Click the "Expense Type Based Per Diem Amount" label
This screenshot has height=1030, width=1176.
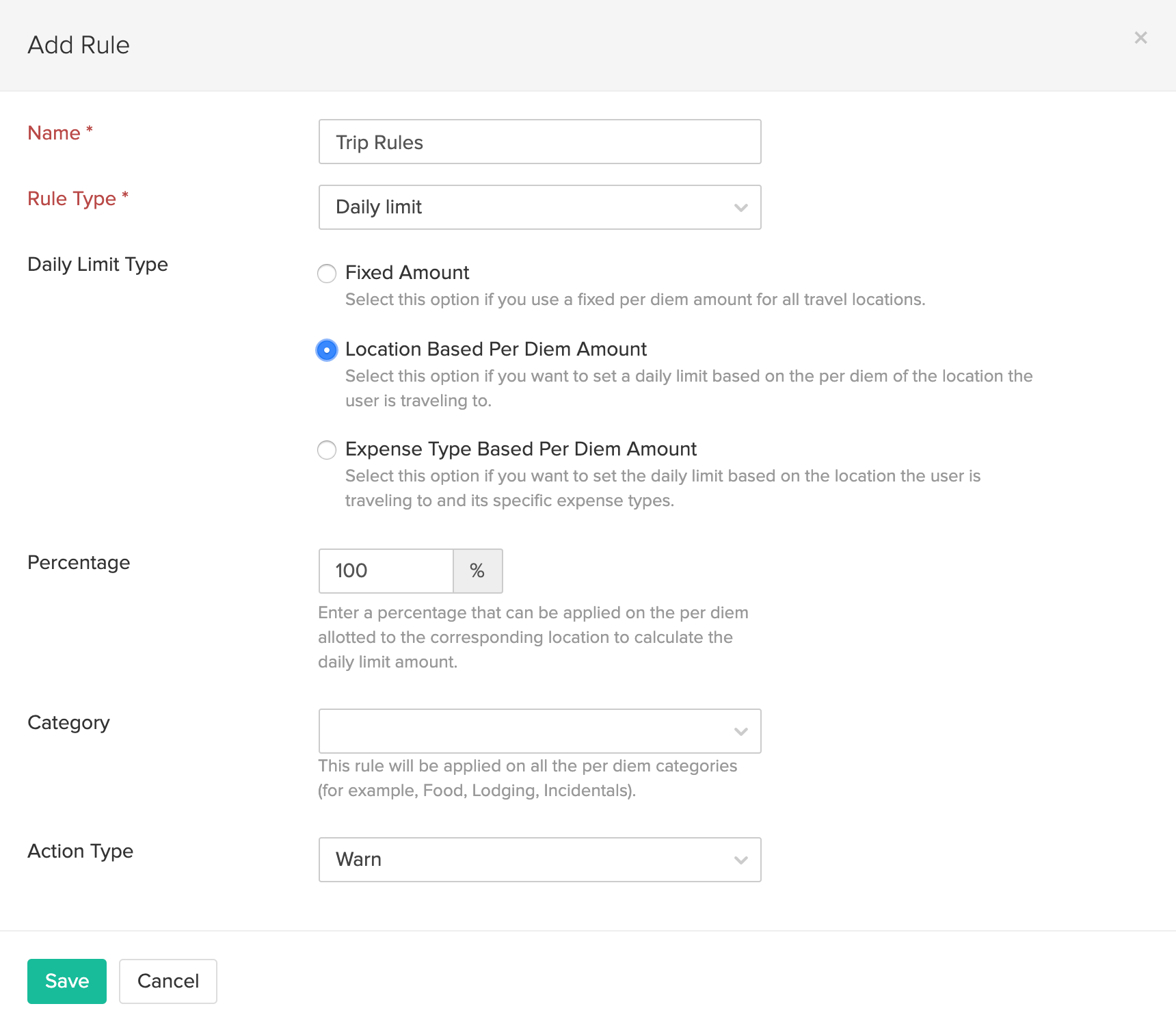(520, 449)
